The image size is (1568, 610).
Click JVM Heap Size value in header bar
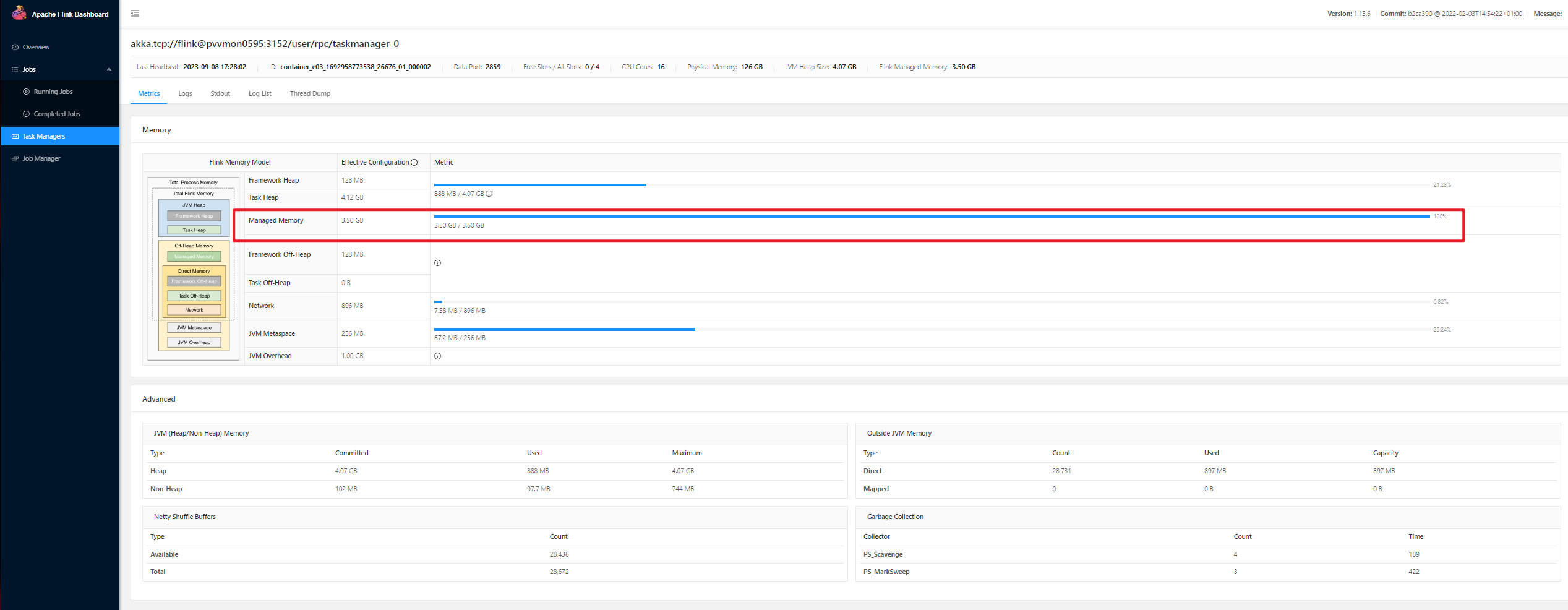844,67
